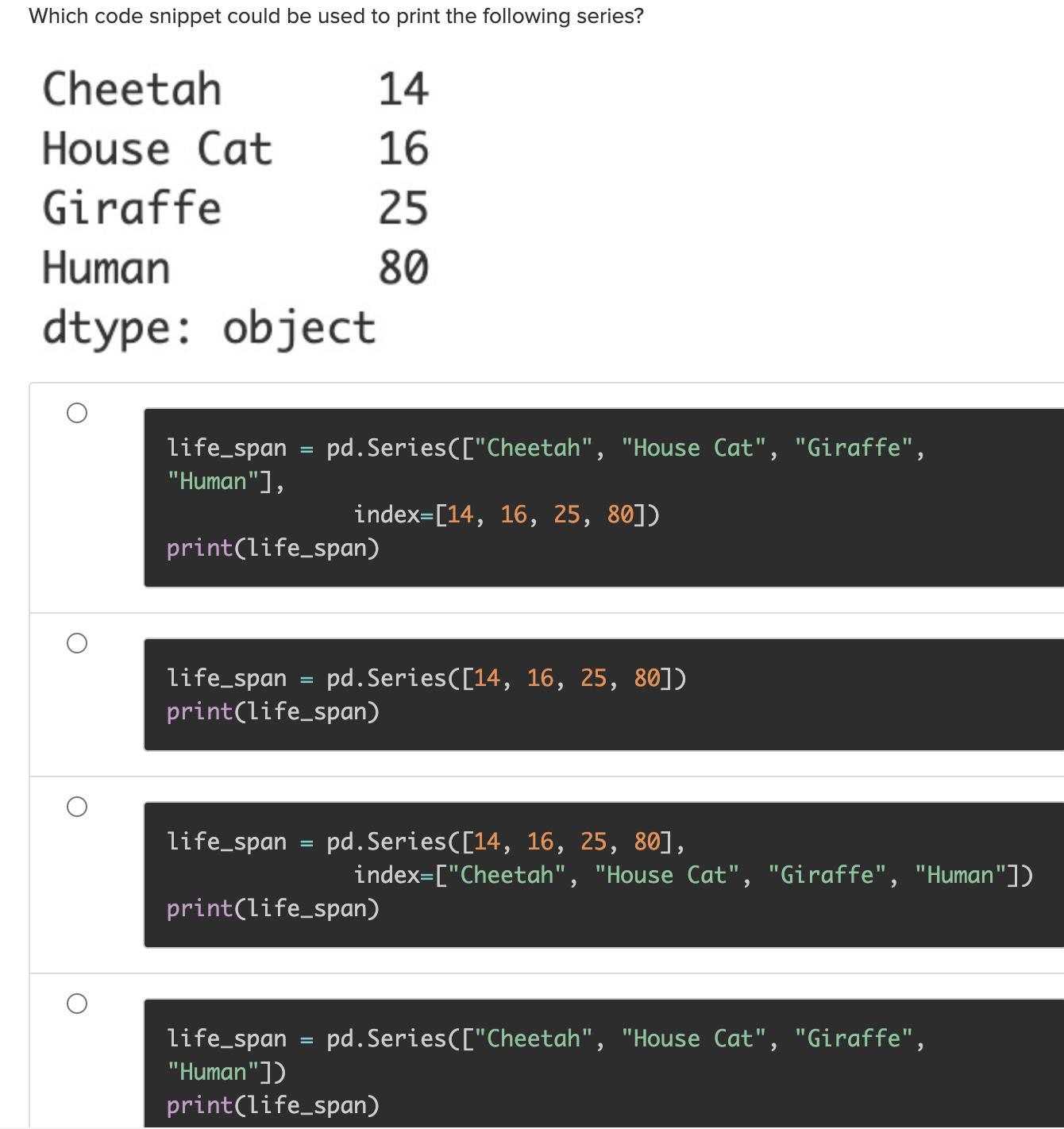1064x1129 pixels.
Task: Select radio option with animal names as index
Action: pyautogui.click(x=77, y=807)
